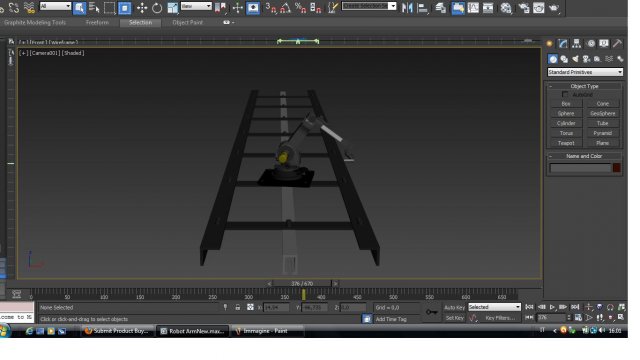Toggle Graphite Modeling Tools ribbon icon
The image size is (640, 360).
coord(458,8)
